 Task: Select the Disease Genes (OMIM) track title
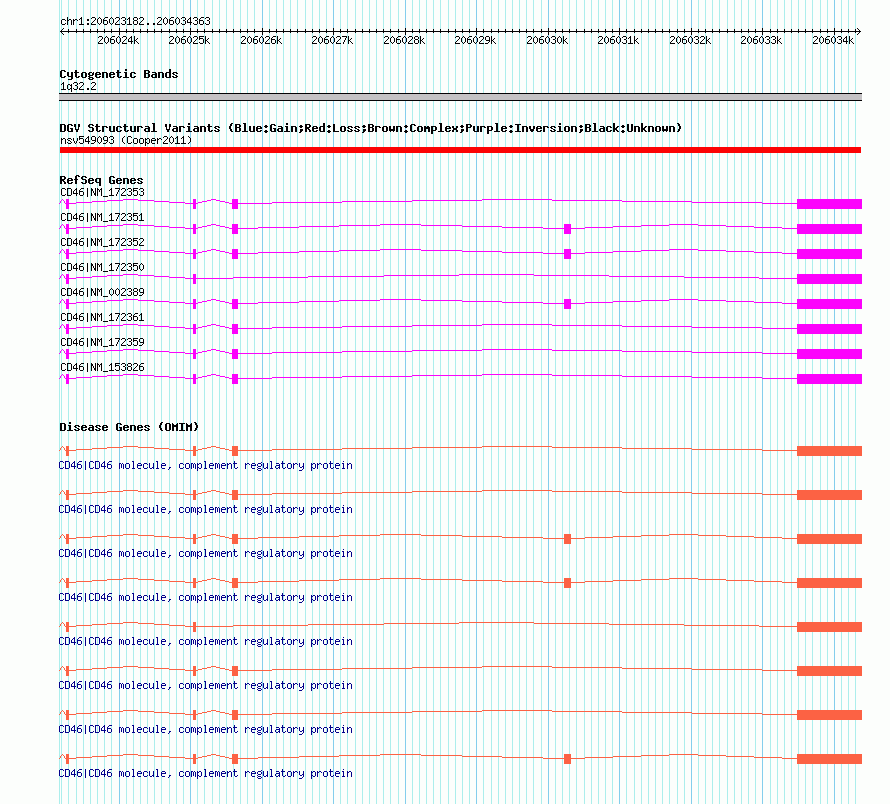(x=129, y=427)
